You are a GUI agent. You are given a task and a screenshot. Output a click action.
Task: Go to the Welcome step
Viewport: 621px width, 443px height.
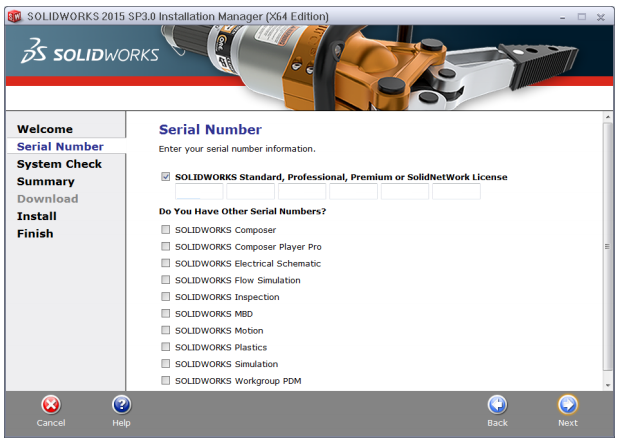(x=45, y=129)
